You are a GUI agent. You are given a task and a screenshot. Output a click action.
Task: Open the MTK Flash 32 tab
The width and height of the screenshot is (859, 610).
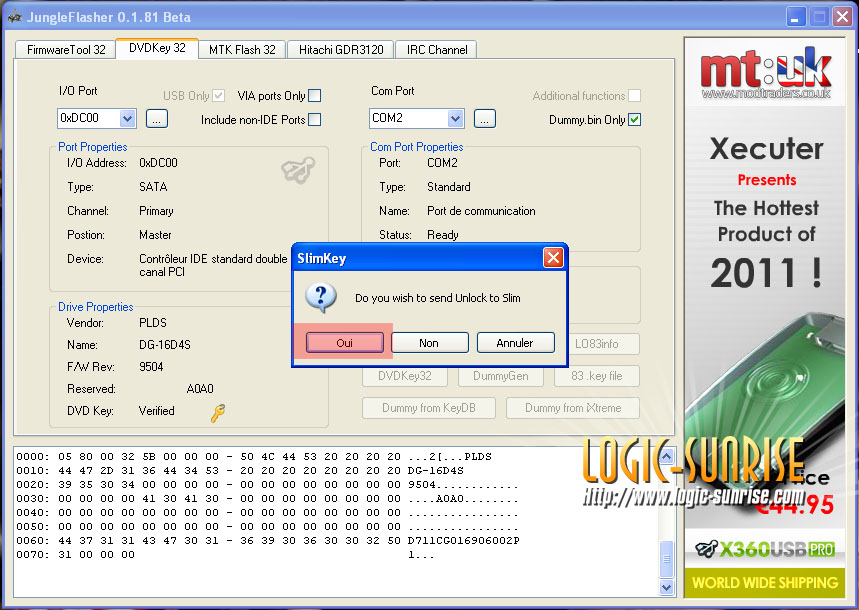tap(242, 50)
